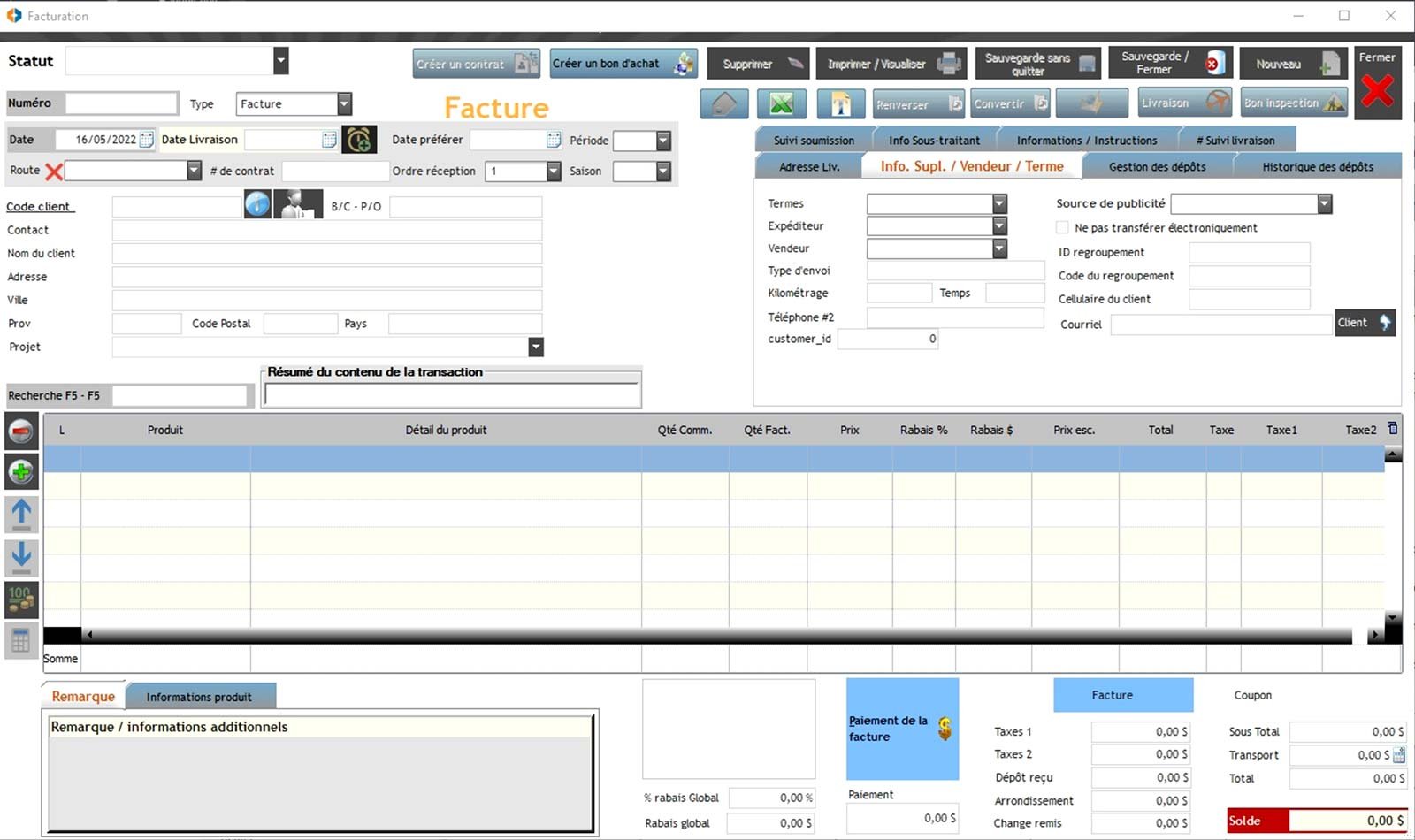Open the Type Facture dropdown

(345, 103)
